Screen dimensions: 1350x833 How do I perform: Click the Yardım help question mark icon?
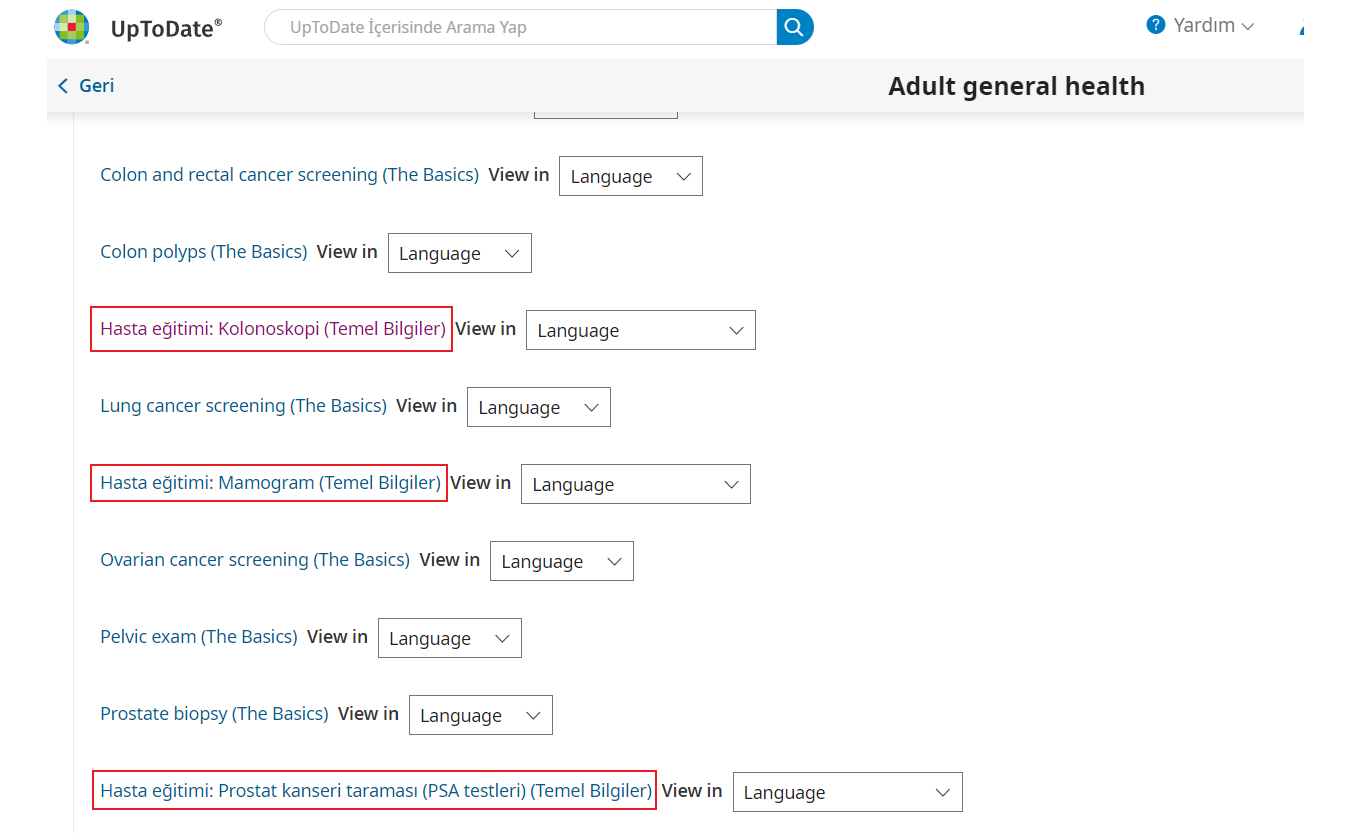1156,25
